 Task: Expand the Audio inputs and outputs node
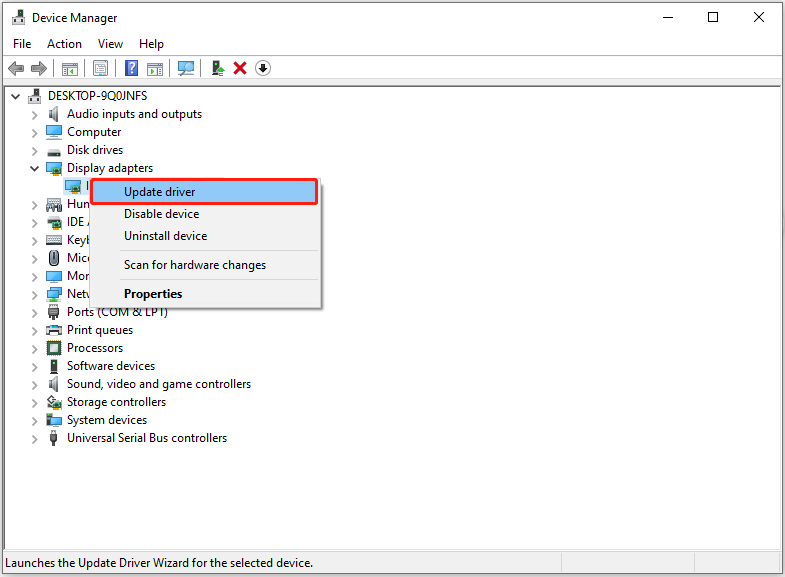click(x=35, y=114)
